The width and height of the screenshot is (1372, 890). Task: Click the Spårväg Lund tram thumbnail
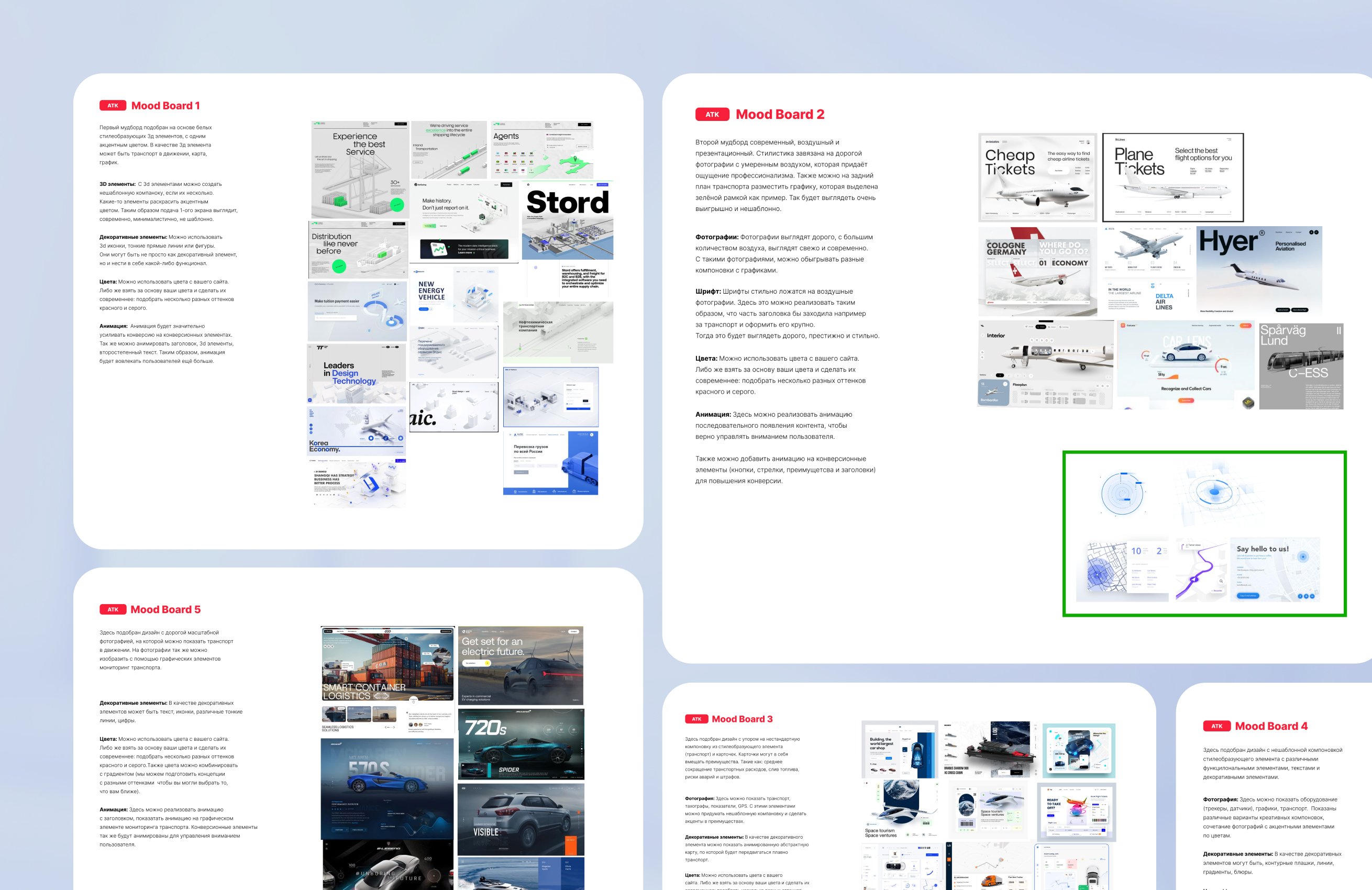[1301, 366]
